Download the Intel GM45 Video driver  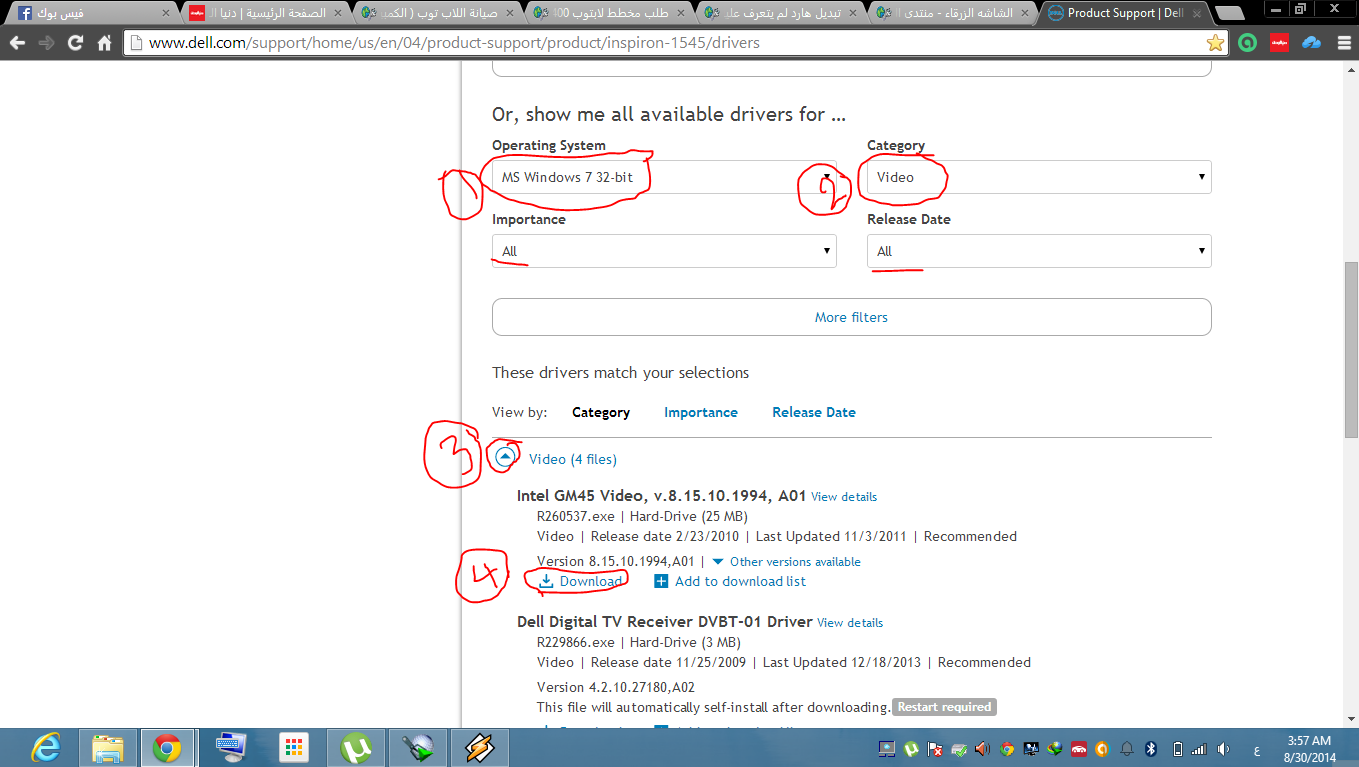(591, 581)
